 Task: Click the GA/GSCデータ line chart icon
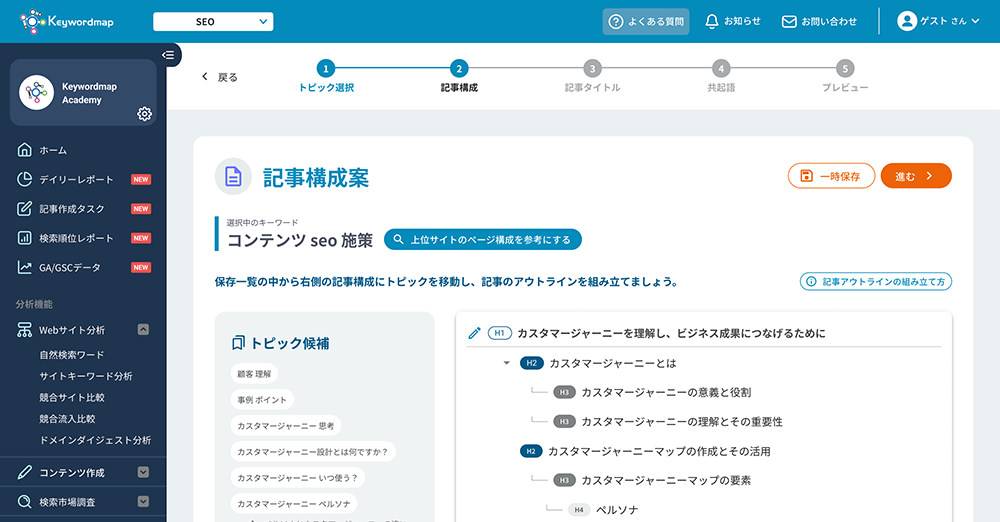[24, 267]
